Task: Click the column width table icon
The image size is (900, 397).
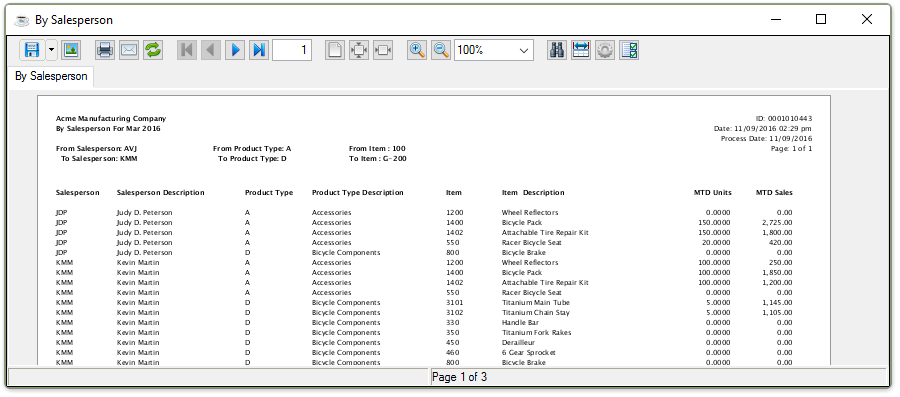Action: point(581,50)
